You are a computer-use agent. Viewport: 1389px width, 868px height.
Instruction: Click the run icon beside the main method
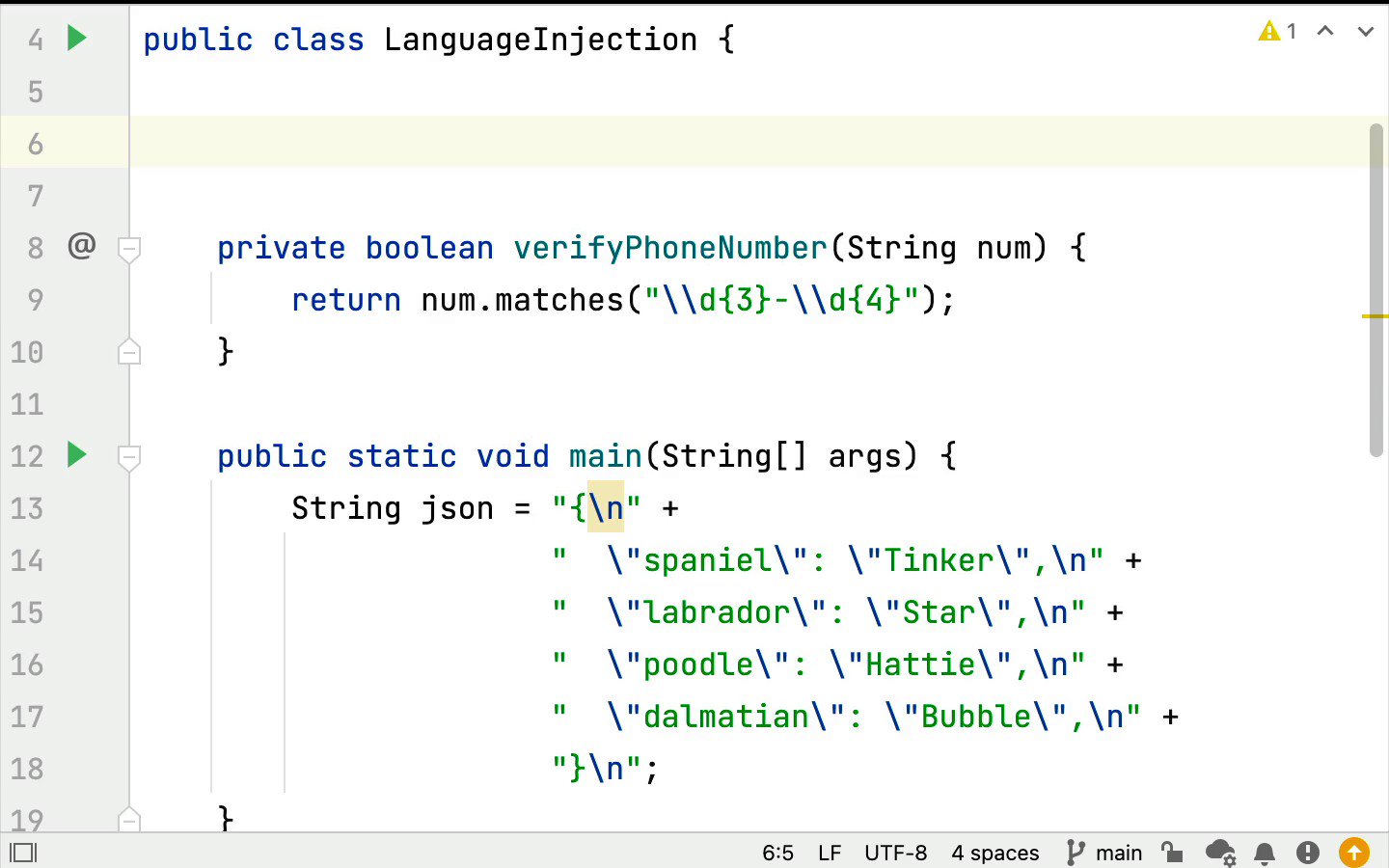[76, 456]
